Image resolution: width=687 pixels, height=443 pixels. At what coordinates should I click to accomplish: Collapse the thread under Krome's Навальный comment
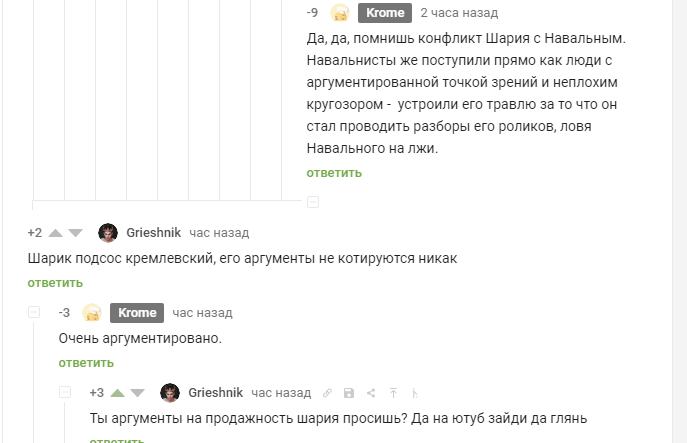point(313,202)
